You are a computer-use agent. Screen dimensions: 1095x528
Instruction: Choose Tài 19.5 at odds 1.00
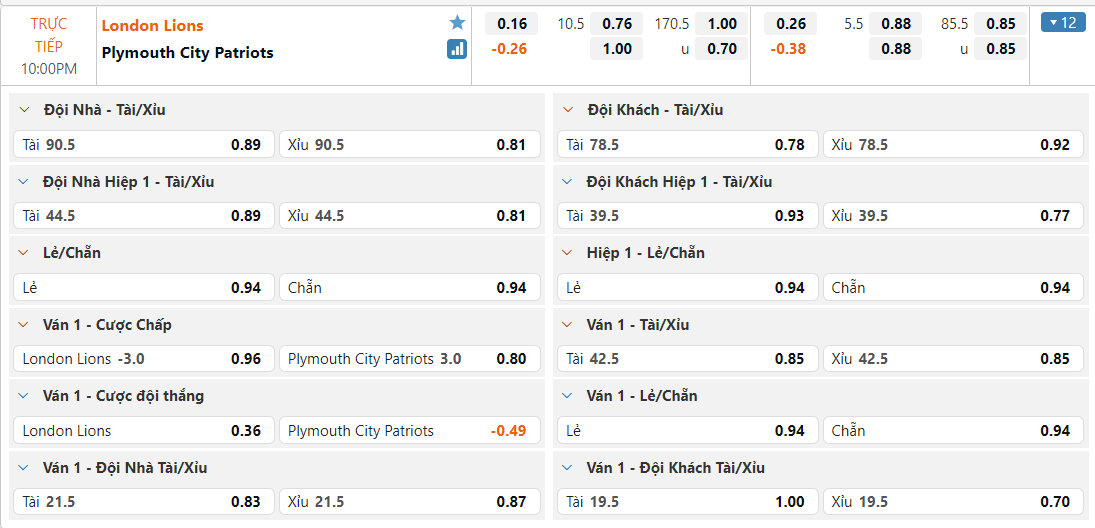click(686, 502)
